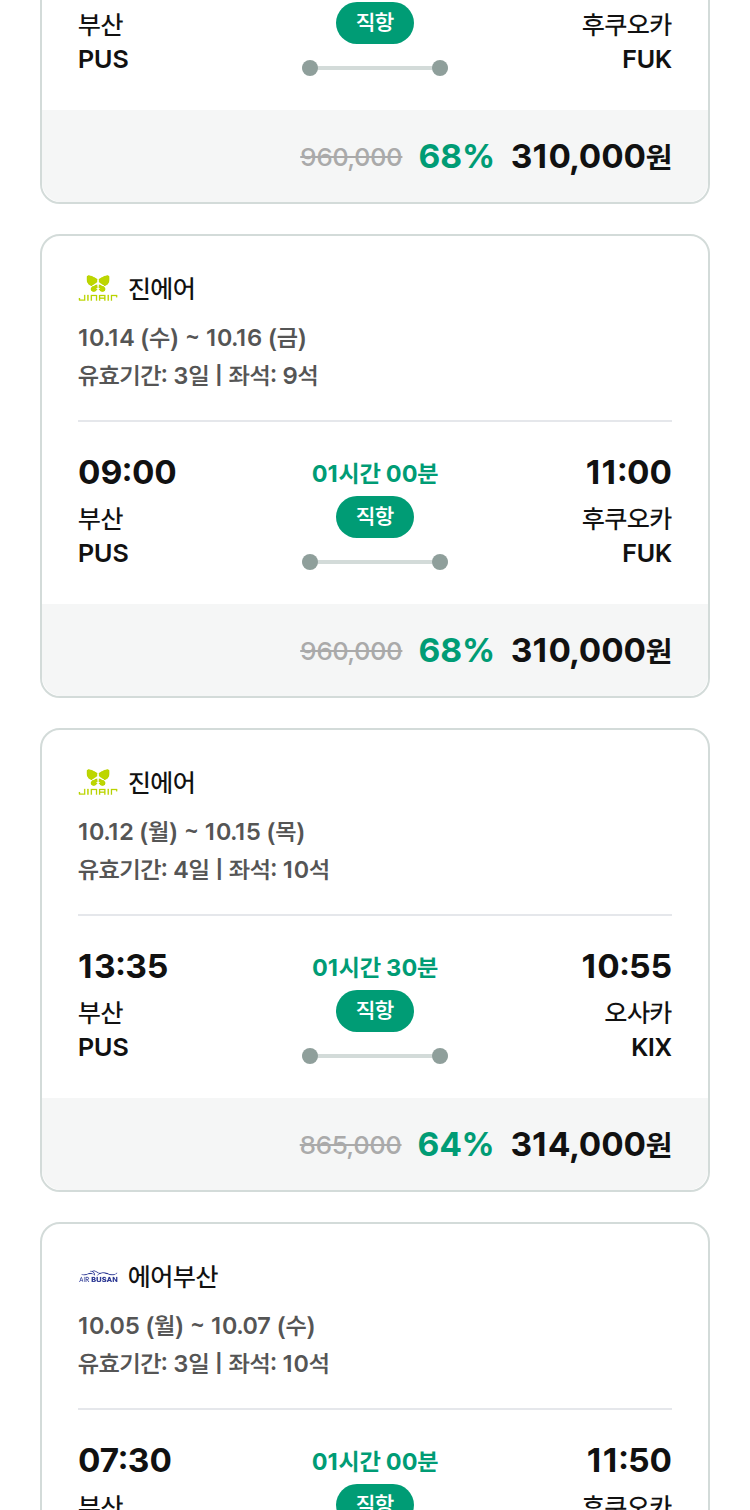Click the 진에어 name on Fukuoka card
The image size is (750, 1510).
click(x=162, y=289)
